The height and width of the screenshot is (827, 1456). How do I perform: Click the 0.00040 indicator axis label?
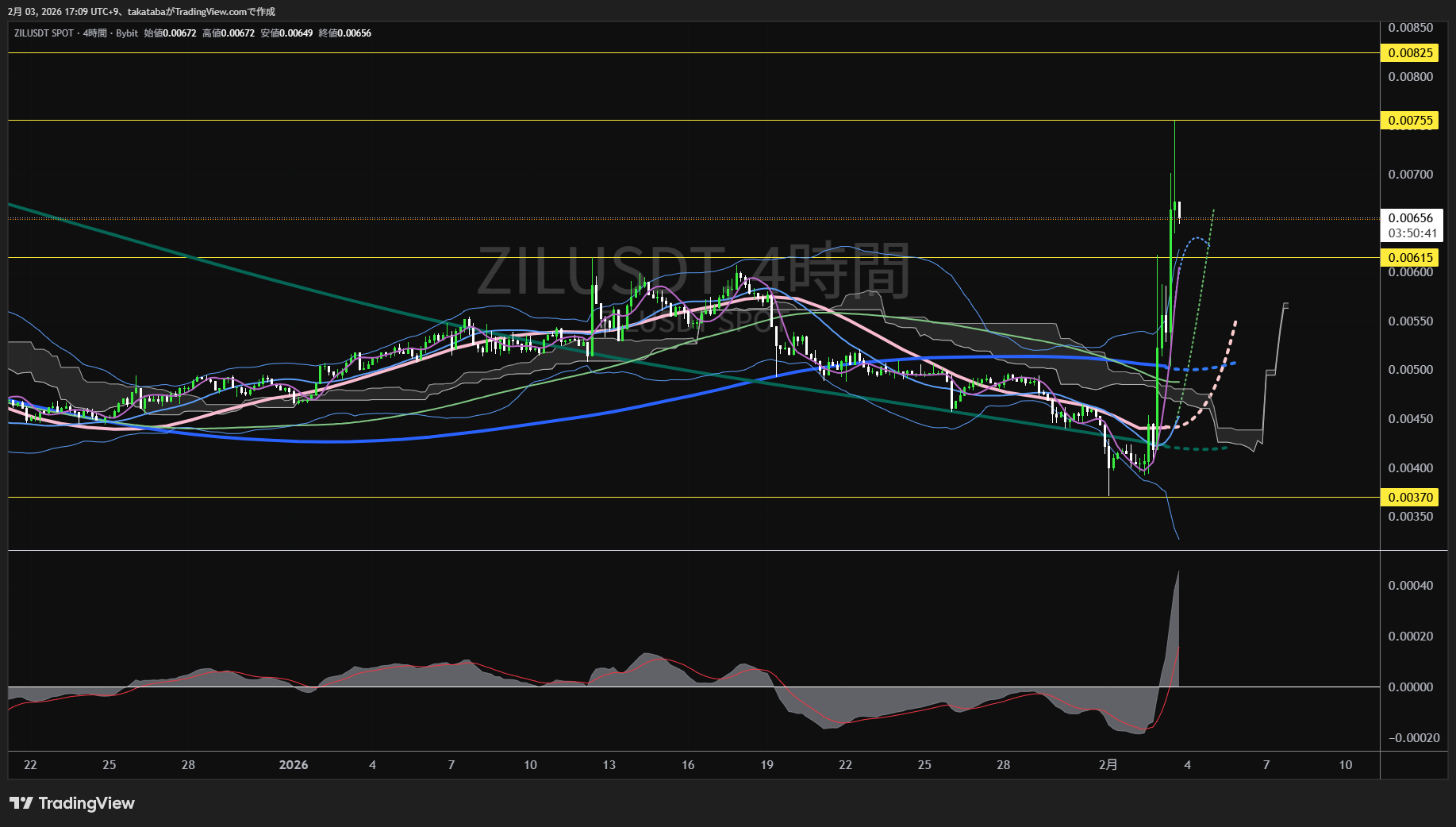(x=1410, y=586)
